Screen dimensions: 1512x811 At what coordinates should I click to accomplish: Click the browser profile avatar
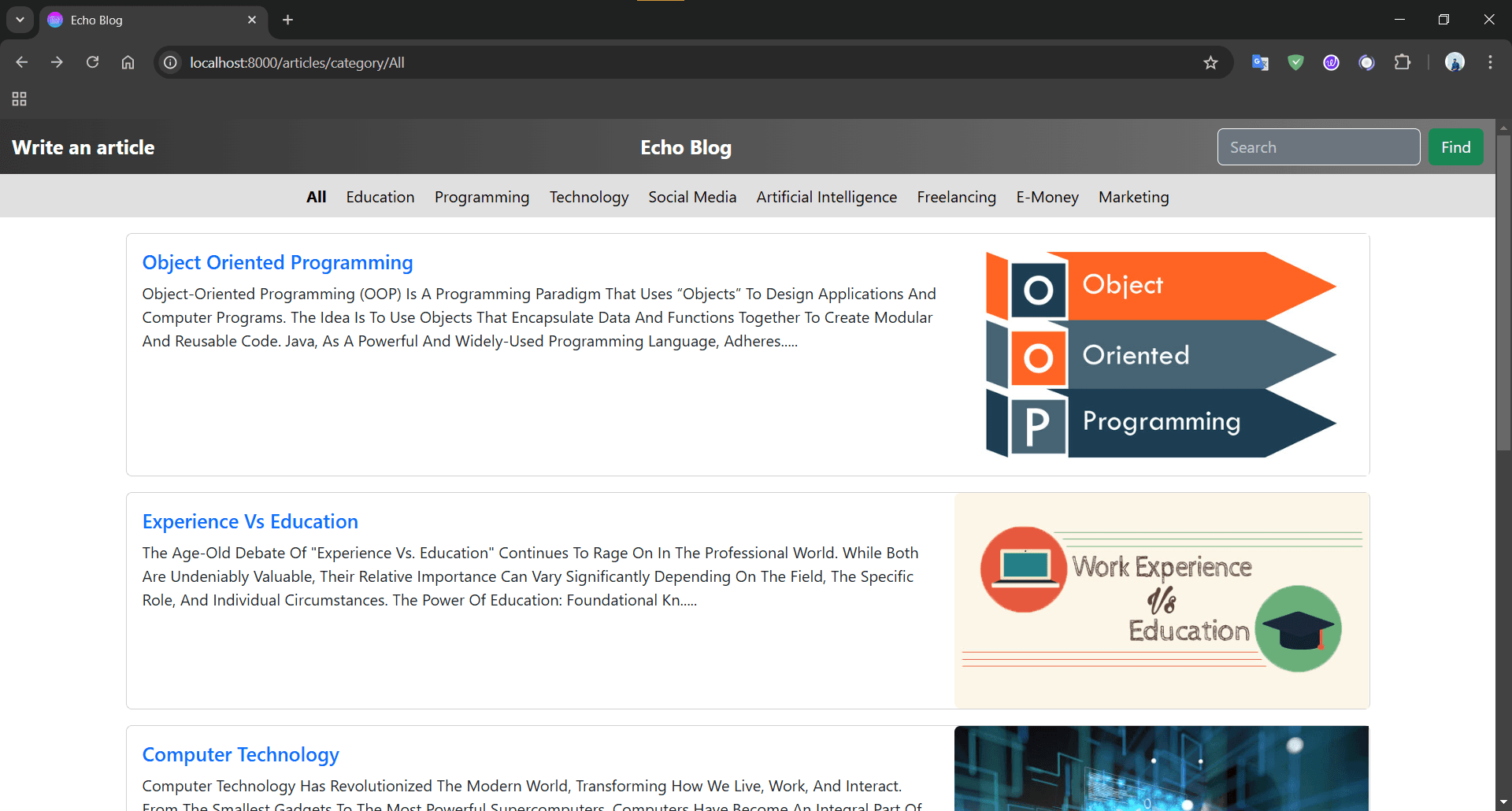[x=1455, y=62]
